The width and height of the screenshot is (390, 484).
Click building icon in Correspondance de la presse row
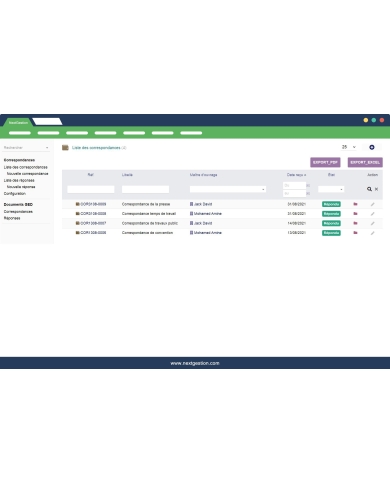click(191, 204)
